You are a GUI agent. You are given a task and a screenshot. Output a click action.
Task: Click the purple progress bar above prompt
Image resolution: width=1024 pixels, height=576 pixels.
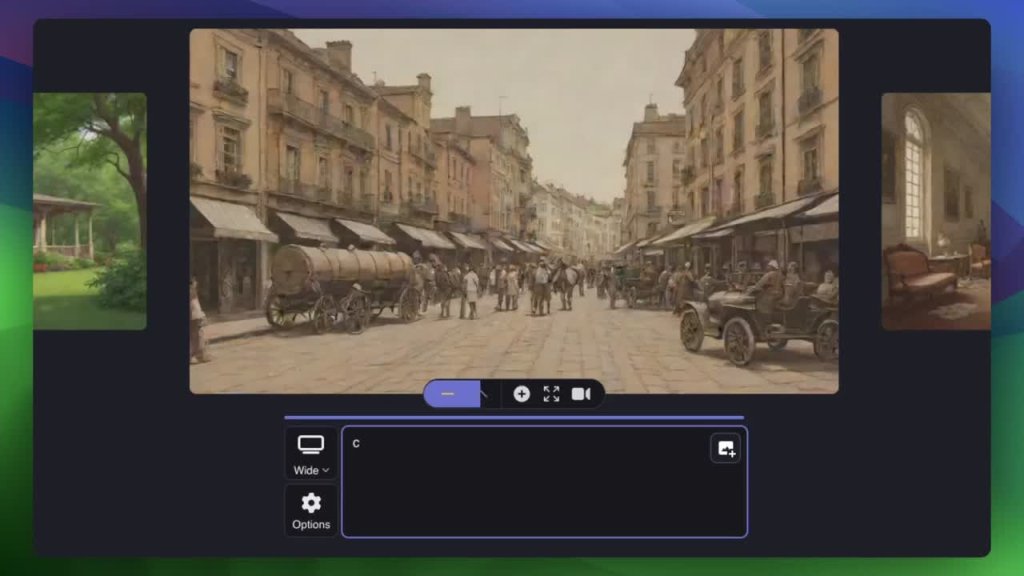(514, 418)
